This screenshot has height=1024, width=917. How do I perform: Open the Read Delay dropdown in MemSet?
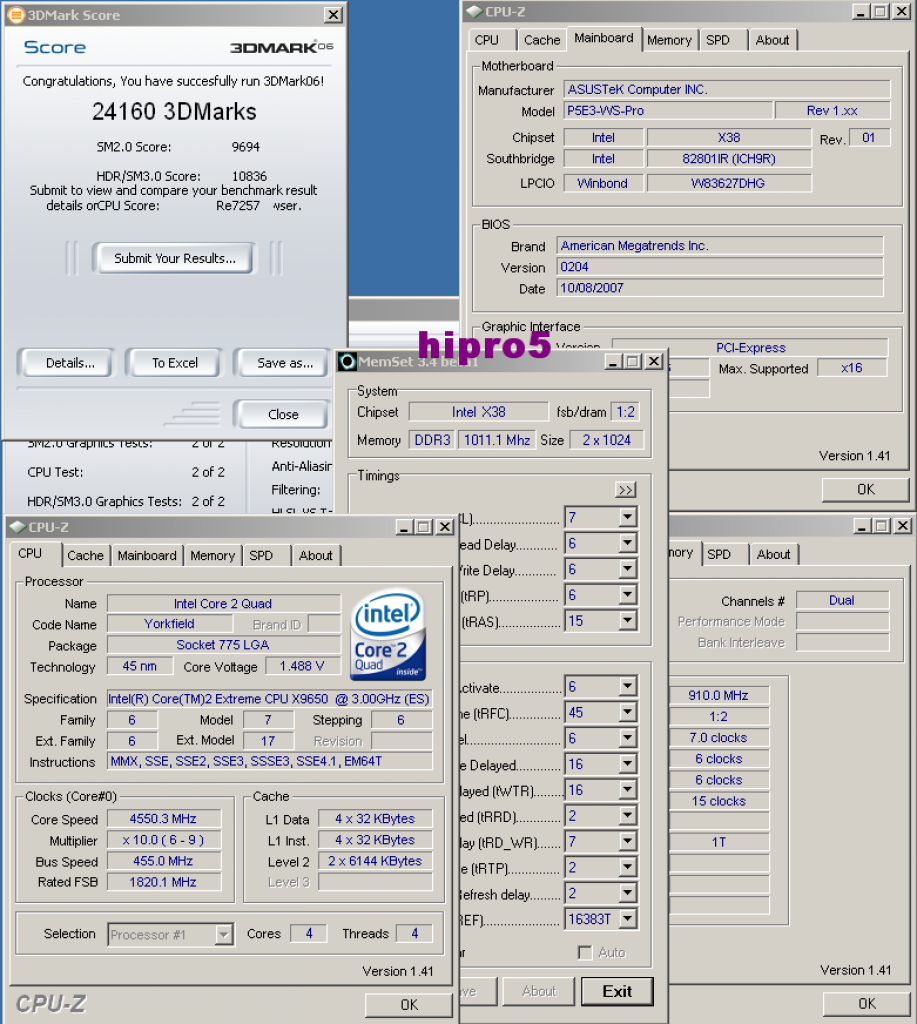click(x=627, y=543)
